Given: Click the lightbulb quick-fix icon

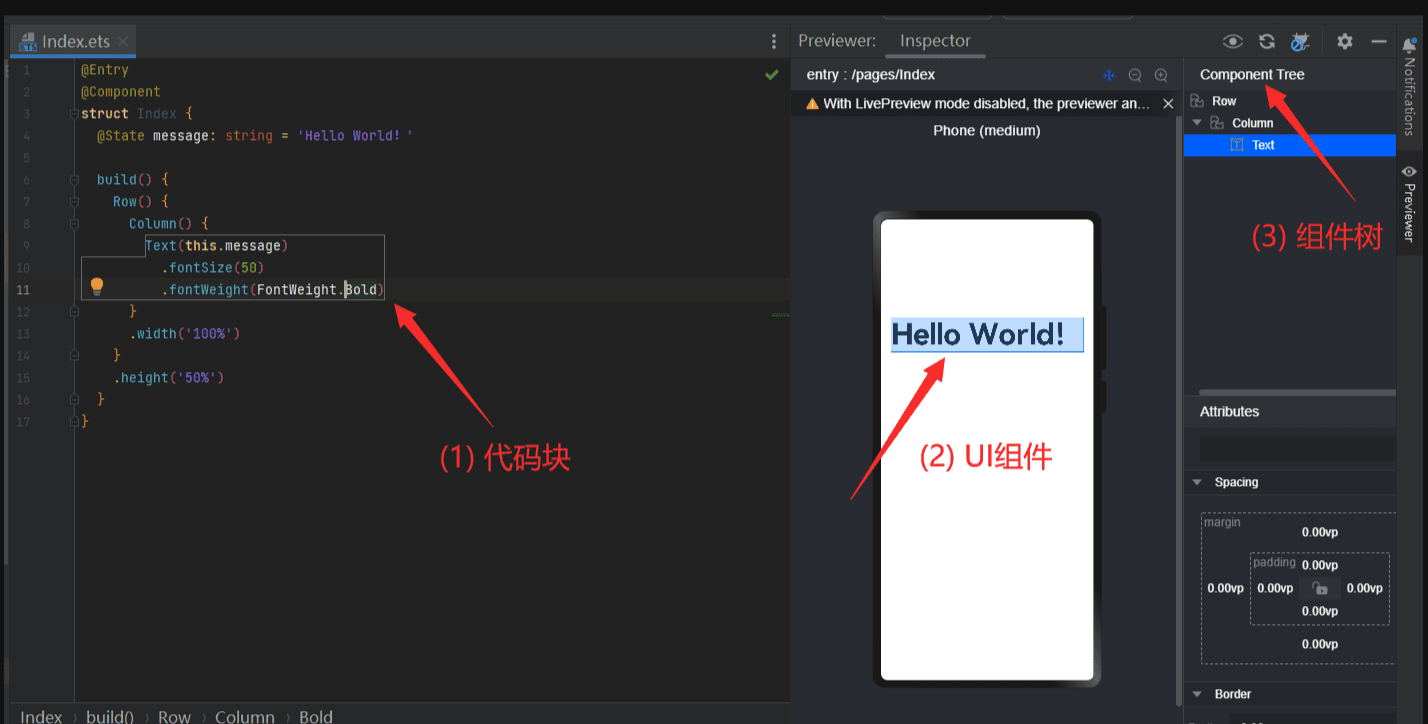Looking at the screenshot, I should pos(97,287).
